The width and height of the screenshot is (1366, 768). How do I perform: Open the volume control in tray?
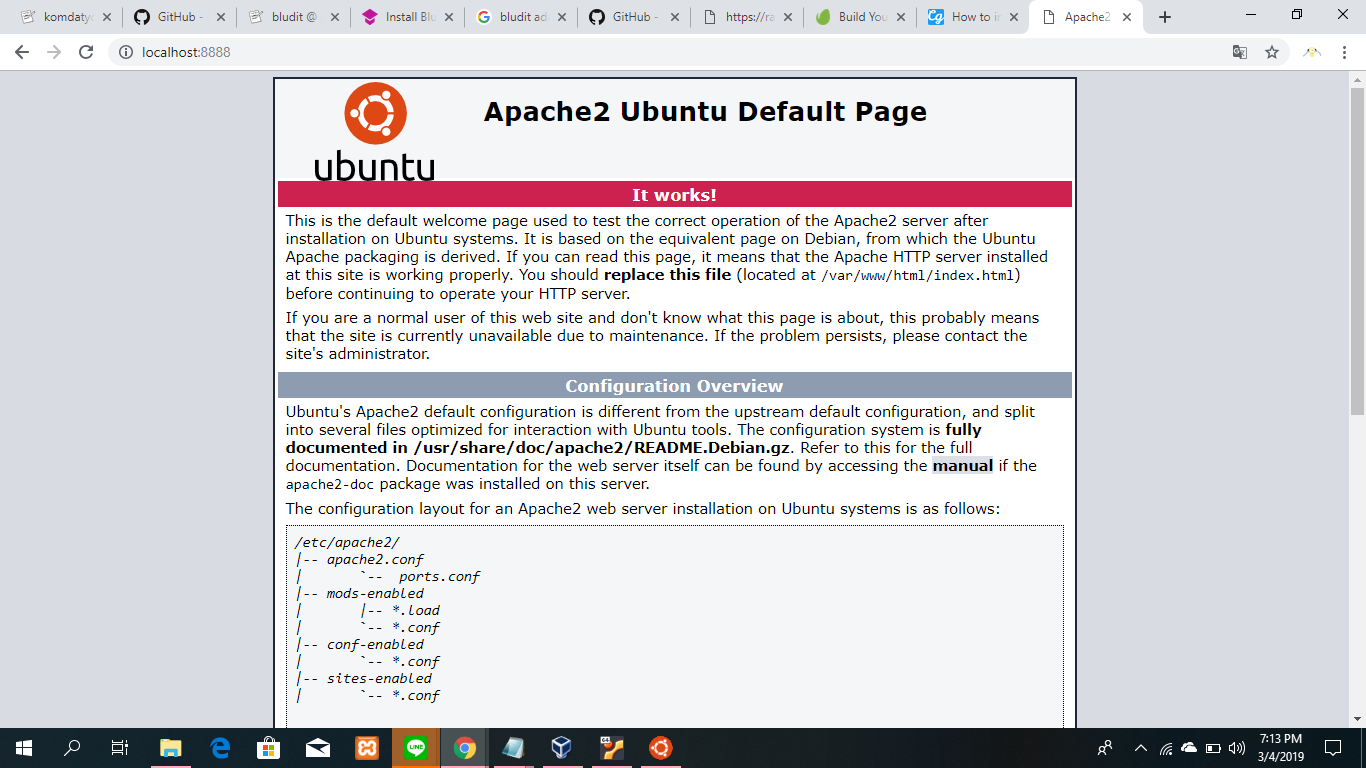(x=1237, y=748)
